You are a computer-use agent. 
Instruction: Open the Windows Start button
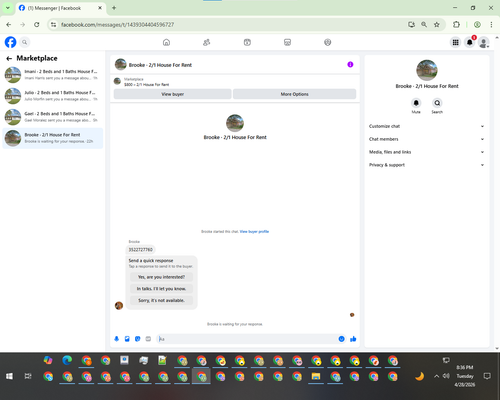point(9,376)
